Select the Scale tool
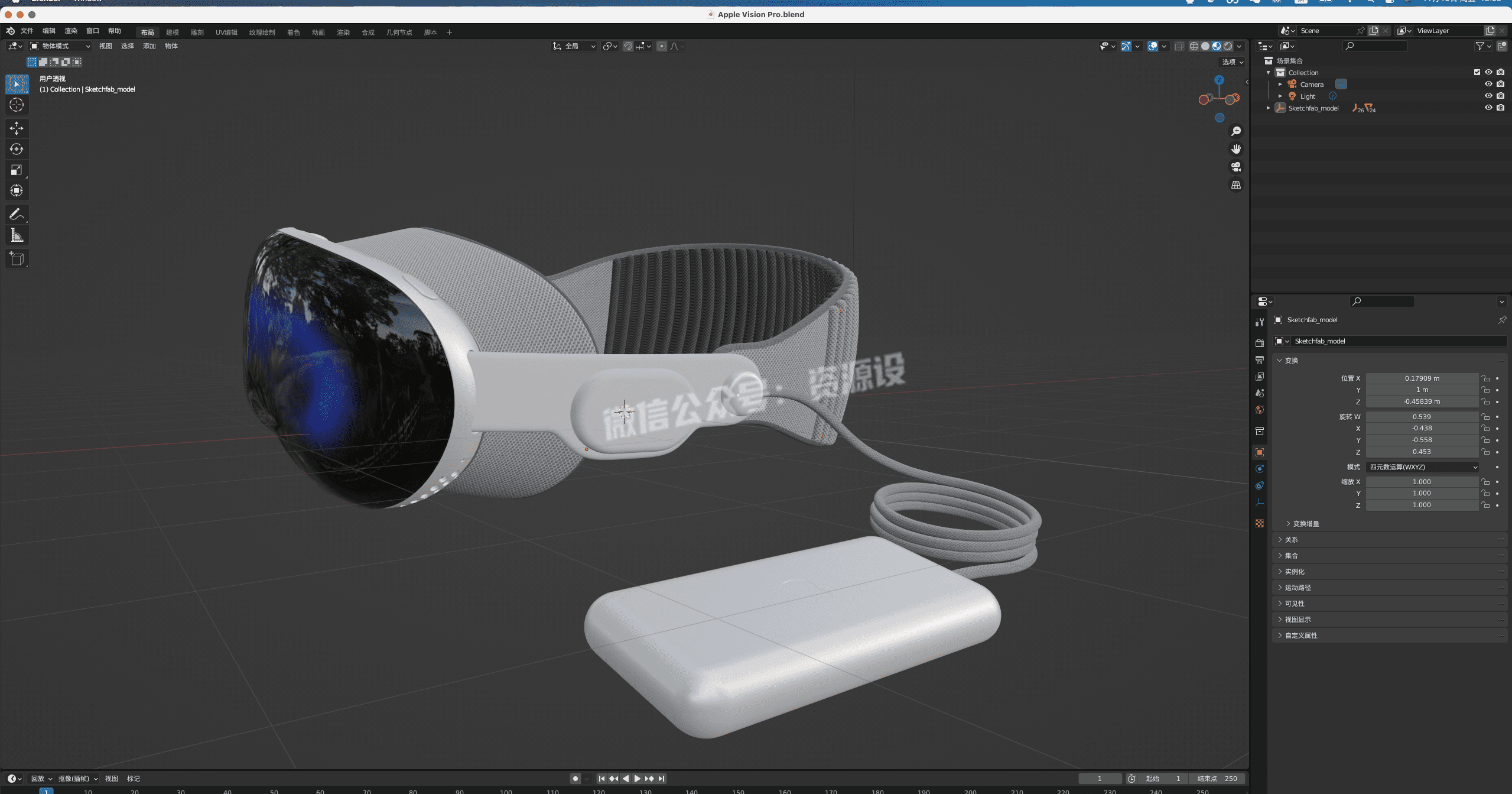1512x794 pixels. click(x=17, y=170)
